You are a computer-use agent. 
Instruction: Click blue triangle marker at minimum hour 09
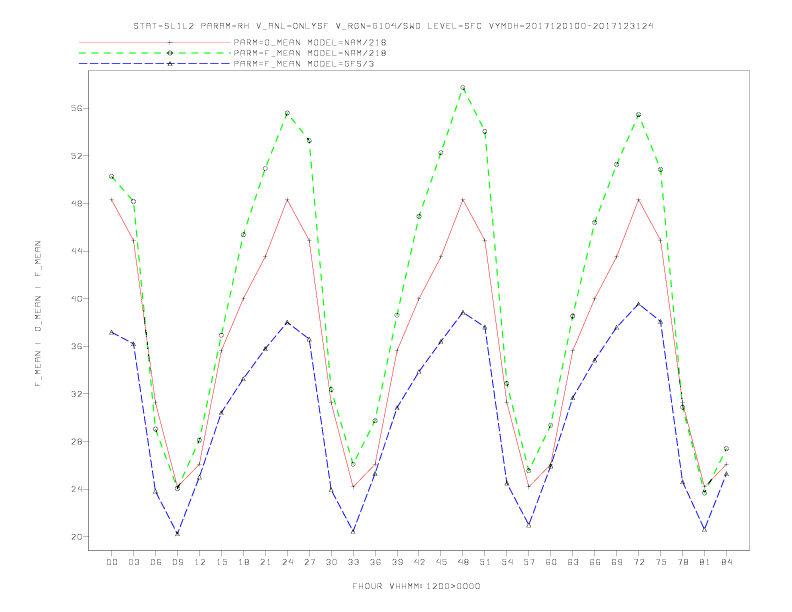(177, 533)
